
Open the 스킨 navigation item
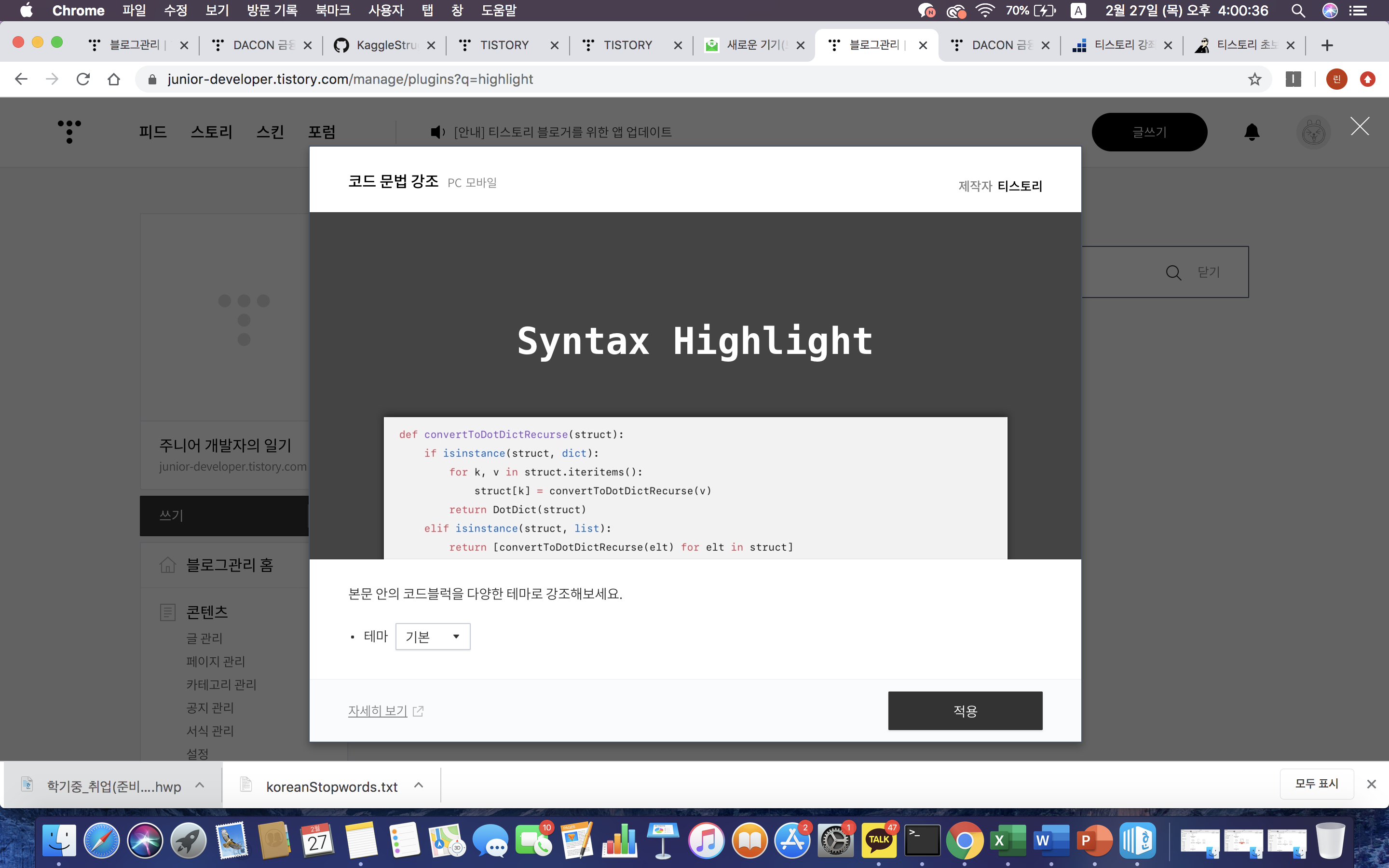point(270,132)
